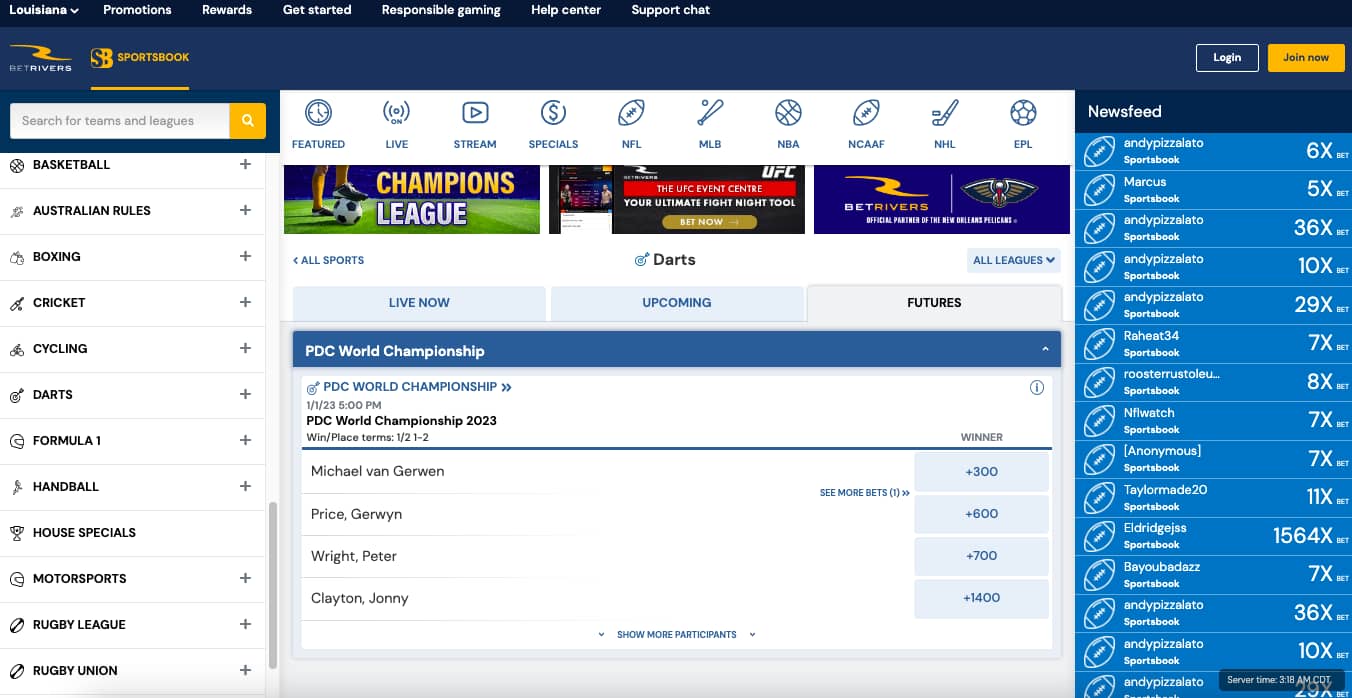The height and width of the screenshot is (698, 1352).
Task: Open the MLB baseball icon
Action: click(x=709, y=118)
